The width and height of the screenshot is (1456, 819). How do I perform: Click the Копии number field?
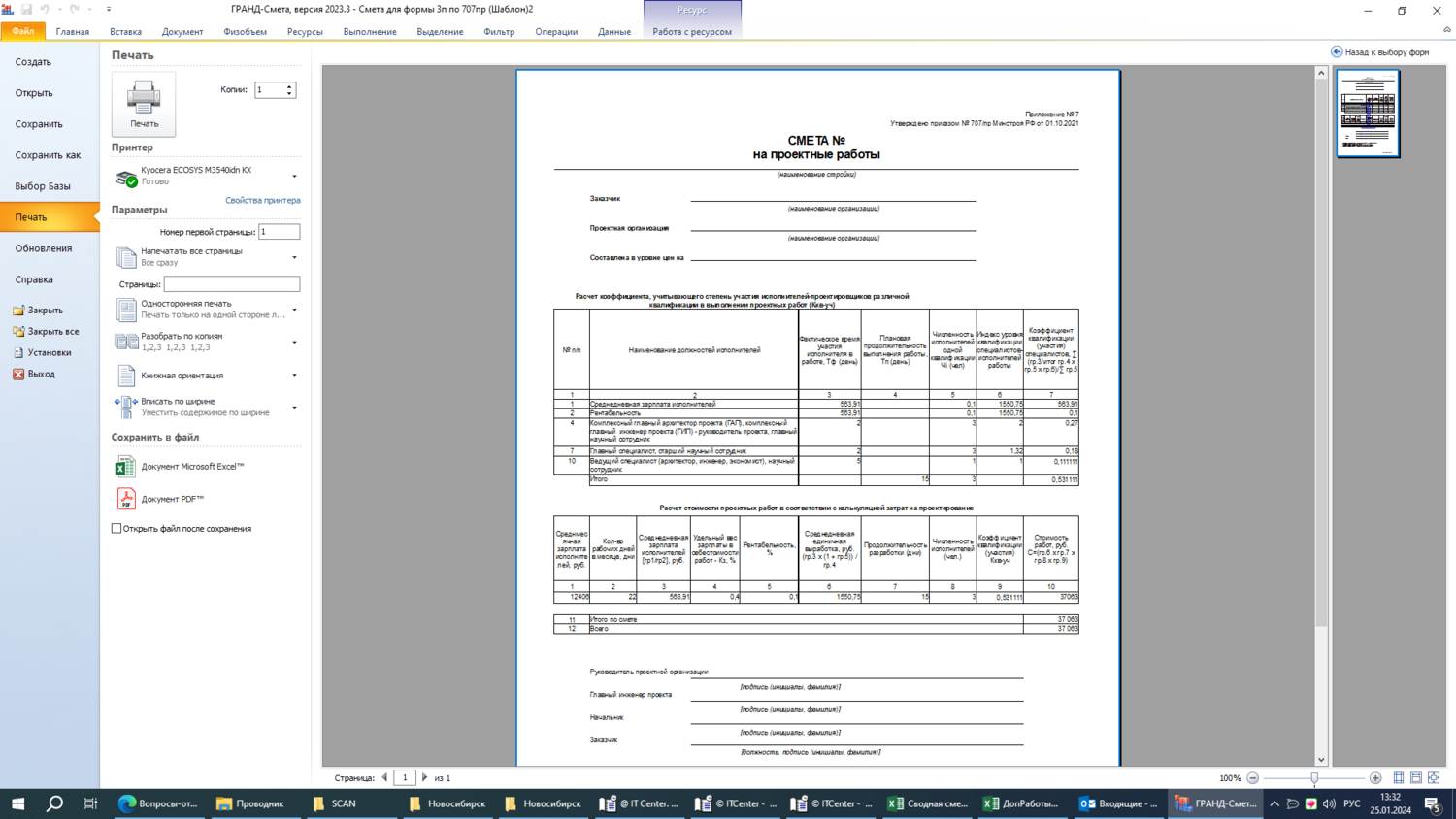[271, 90]
